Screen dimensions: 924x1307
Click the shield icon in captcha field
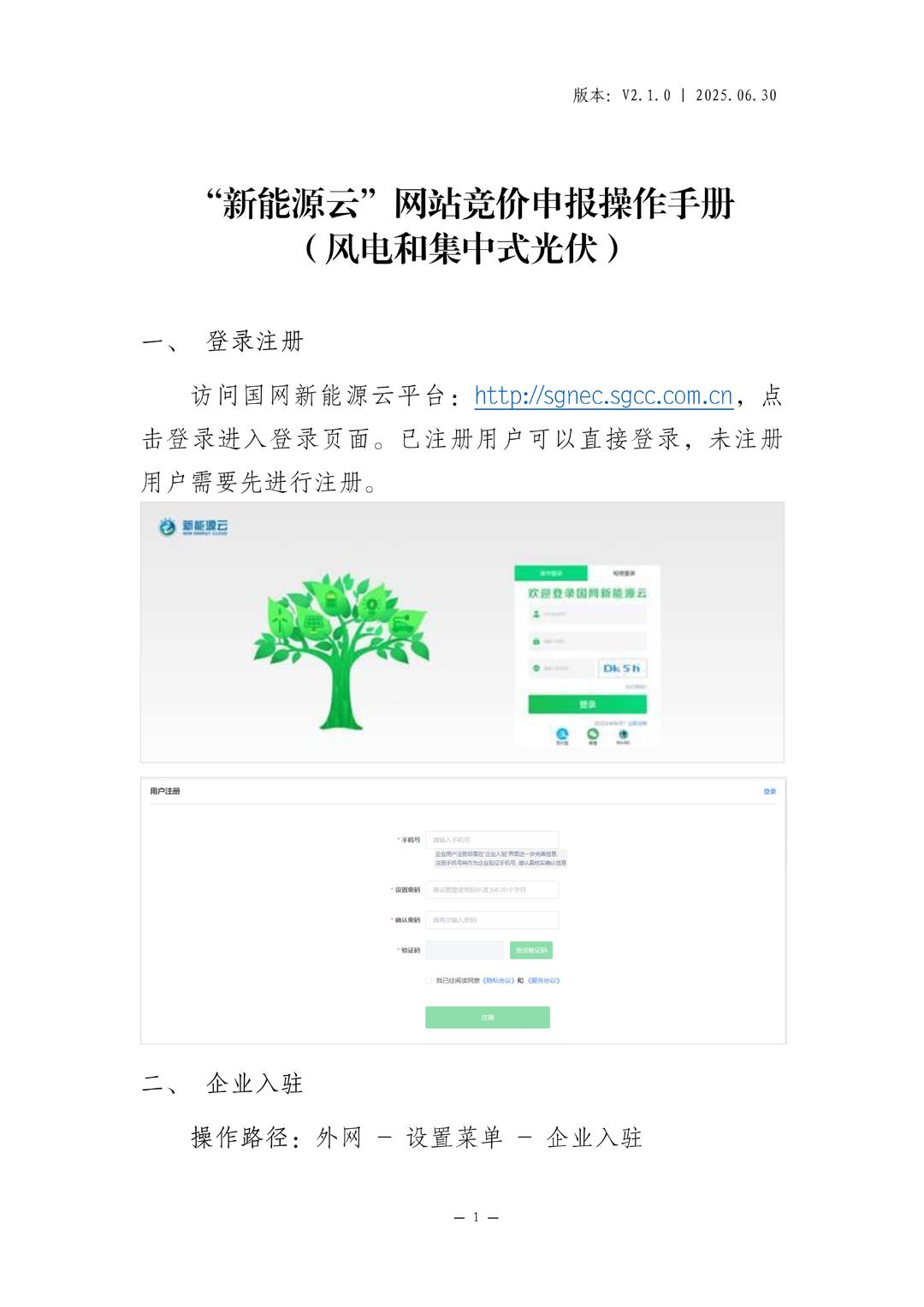pos(536,668)
